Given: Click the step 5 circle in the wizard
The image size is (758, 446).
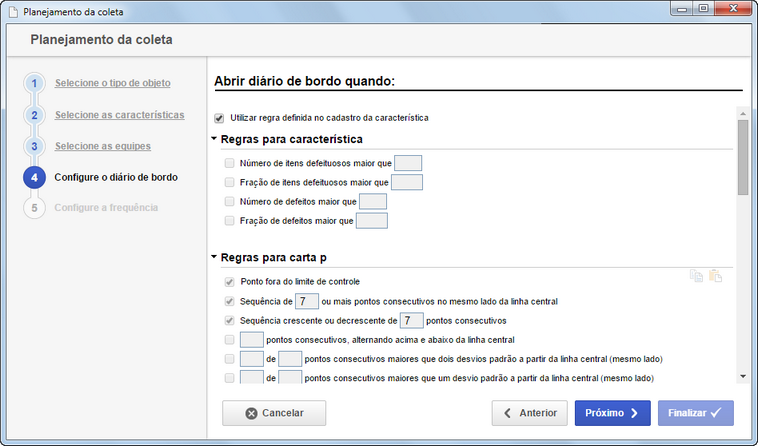Looking at the screenshot, I should (34, 208).
